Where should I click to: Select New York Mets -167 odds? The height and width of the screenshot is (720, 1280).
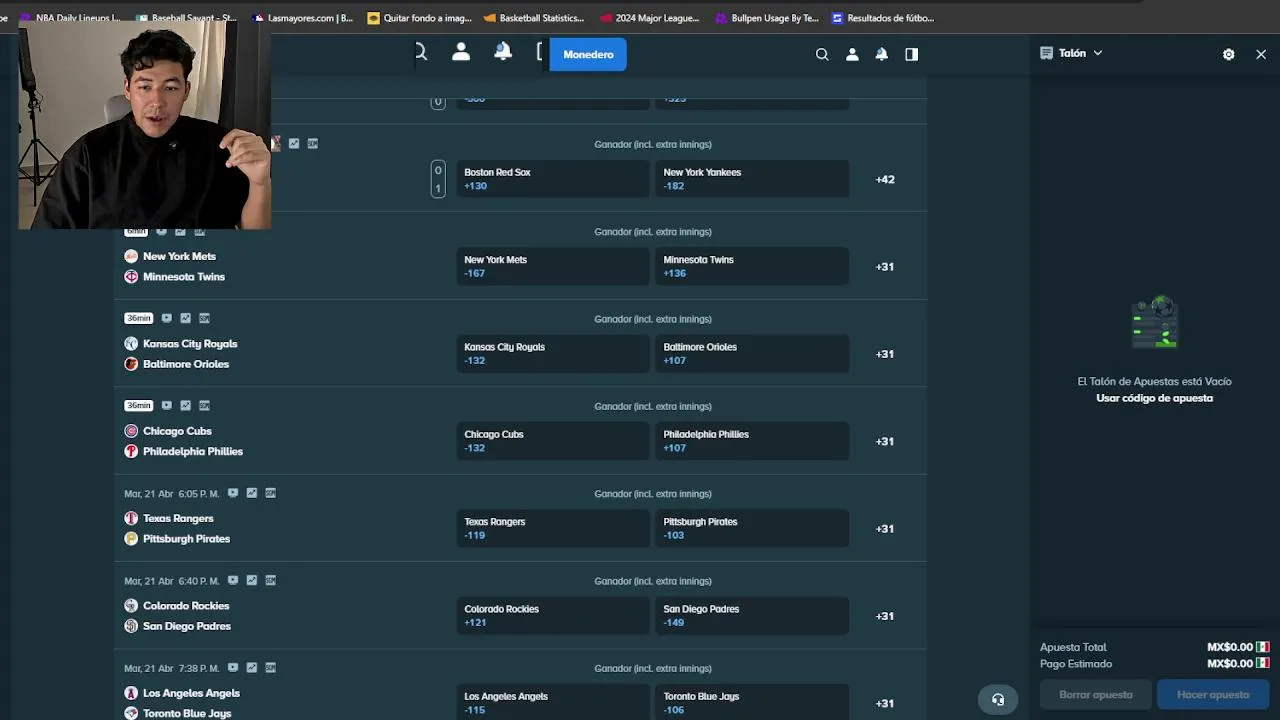pyautogui.click(x=553, y=266)
